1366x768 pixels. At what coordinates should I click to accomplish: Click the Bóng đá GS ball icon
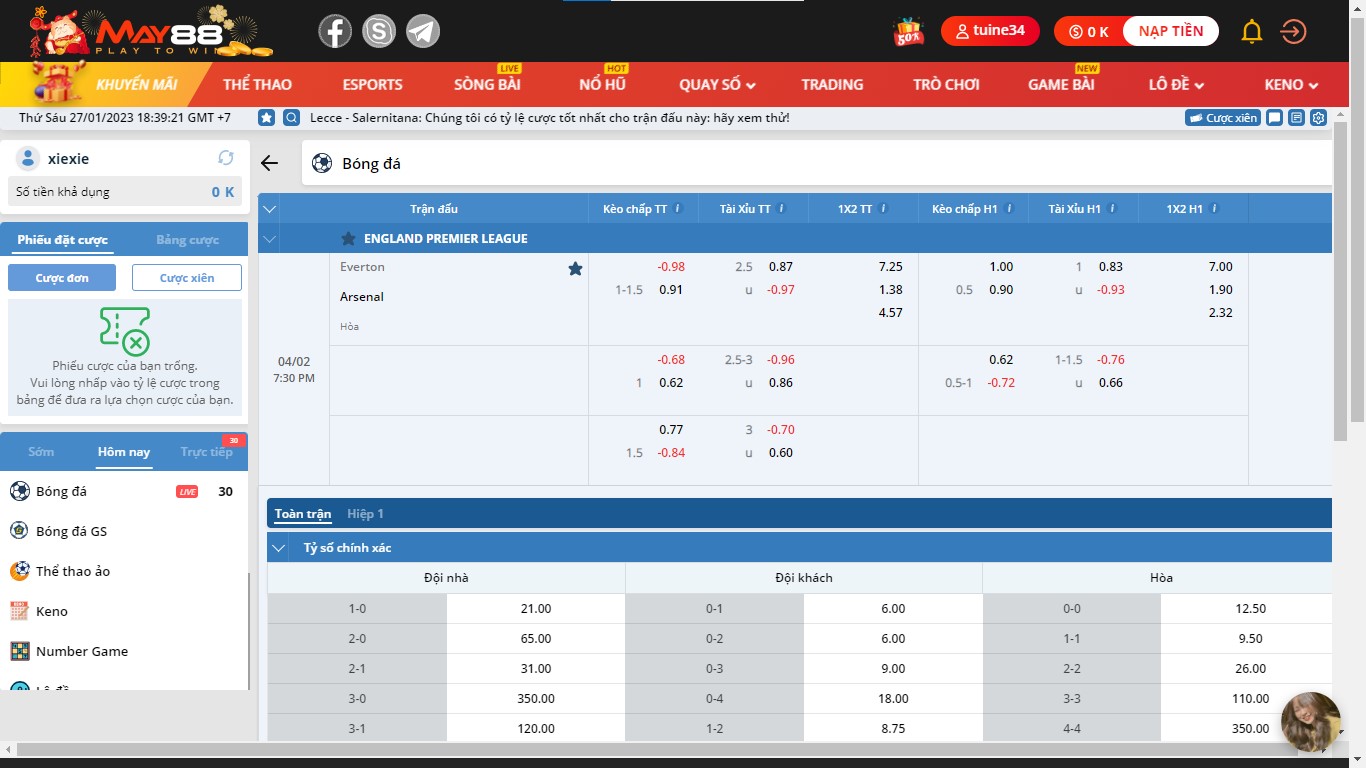(19, 531)
